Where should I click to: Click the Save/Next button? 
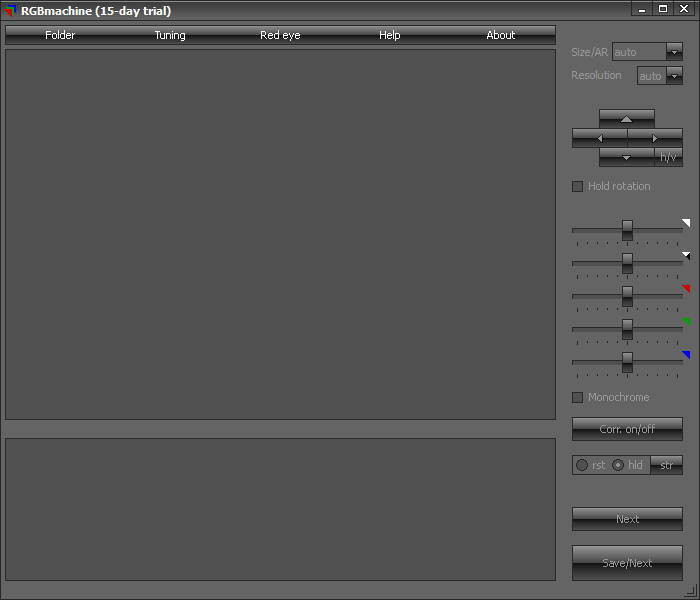(x=627, y=563)
